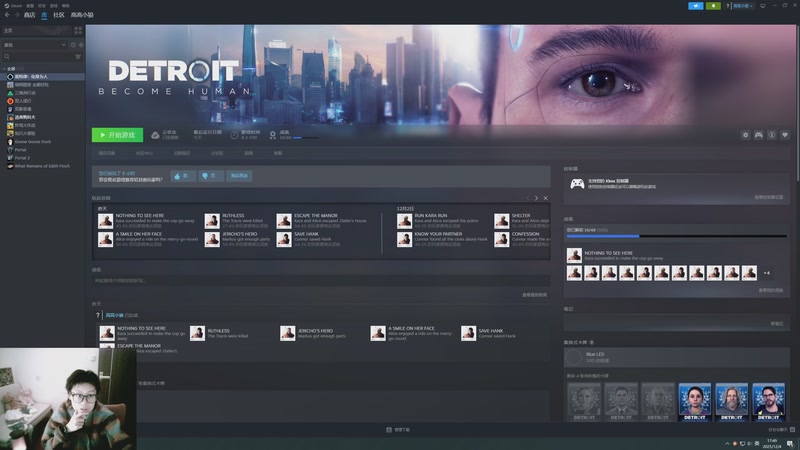The image size is (800, 450).
Task: Go back with the left arrow button
Action: point(7,15)
